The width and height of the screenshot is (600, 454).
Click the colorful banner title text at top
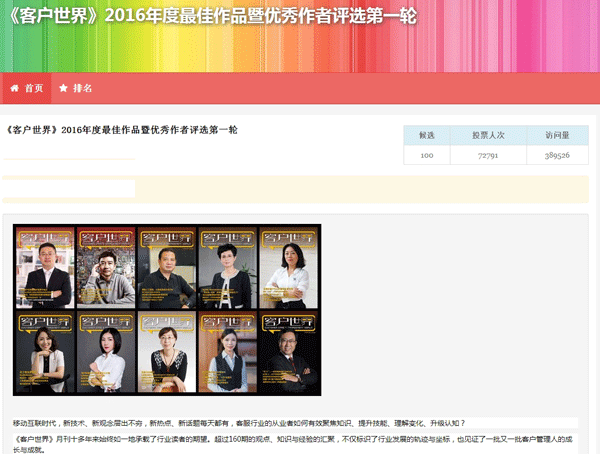pyautogui.click(x=207, y=18)
